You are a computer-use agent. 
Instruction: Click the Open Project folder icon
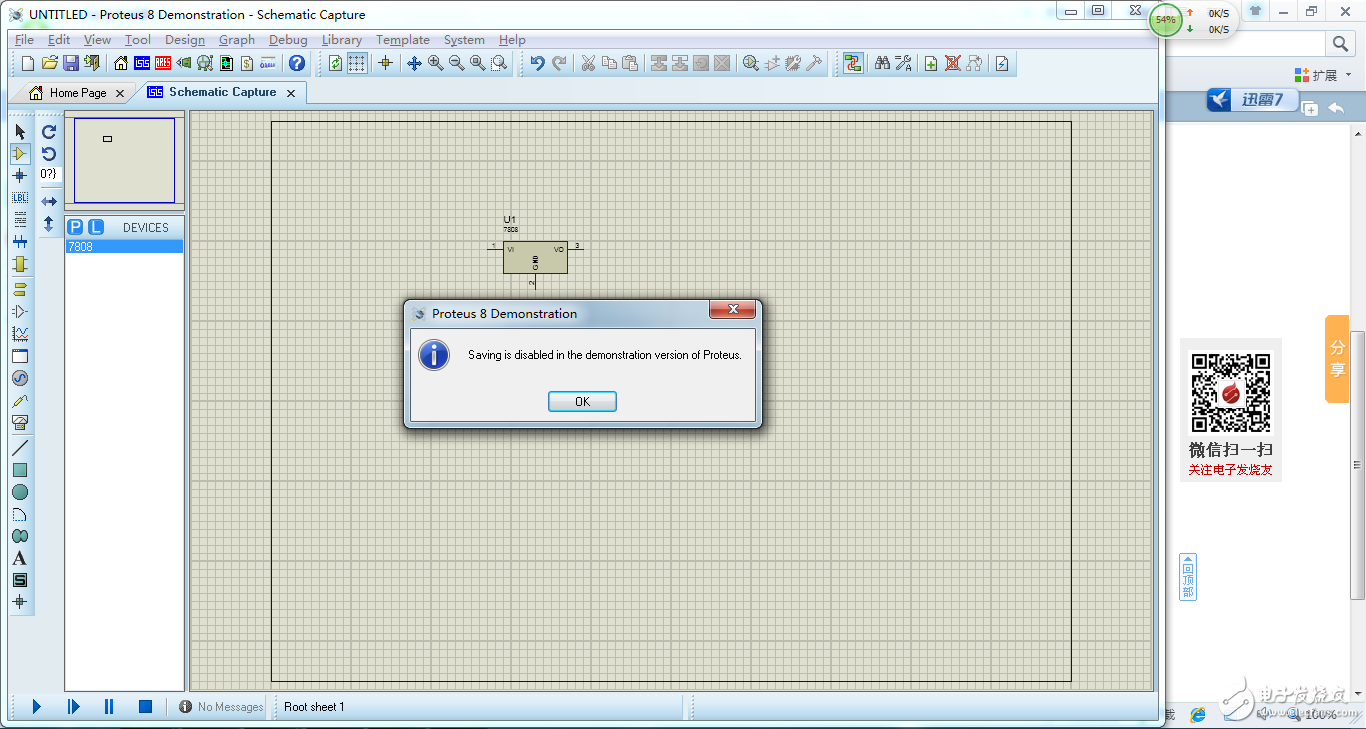50,63
